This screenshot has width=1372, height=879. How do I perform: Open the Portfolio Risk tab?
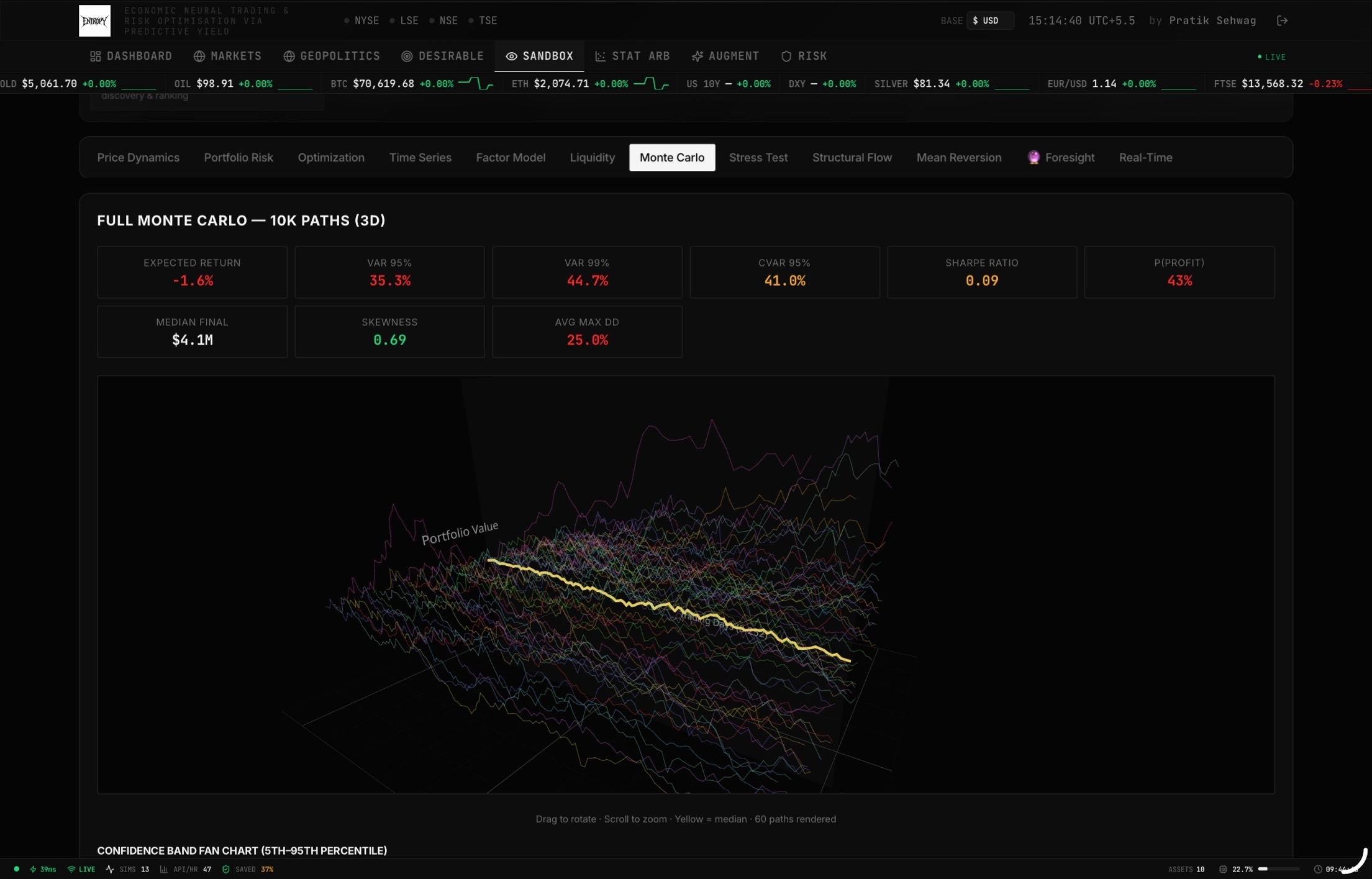[x=239, y=158]
